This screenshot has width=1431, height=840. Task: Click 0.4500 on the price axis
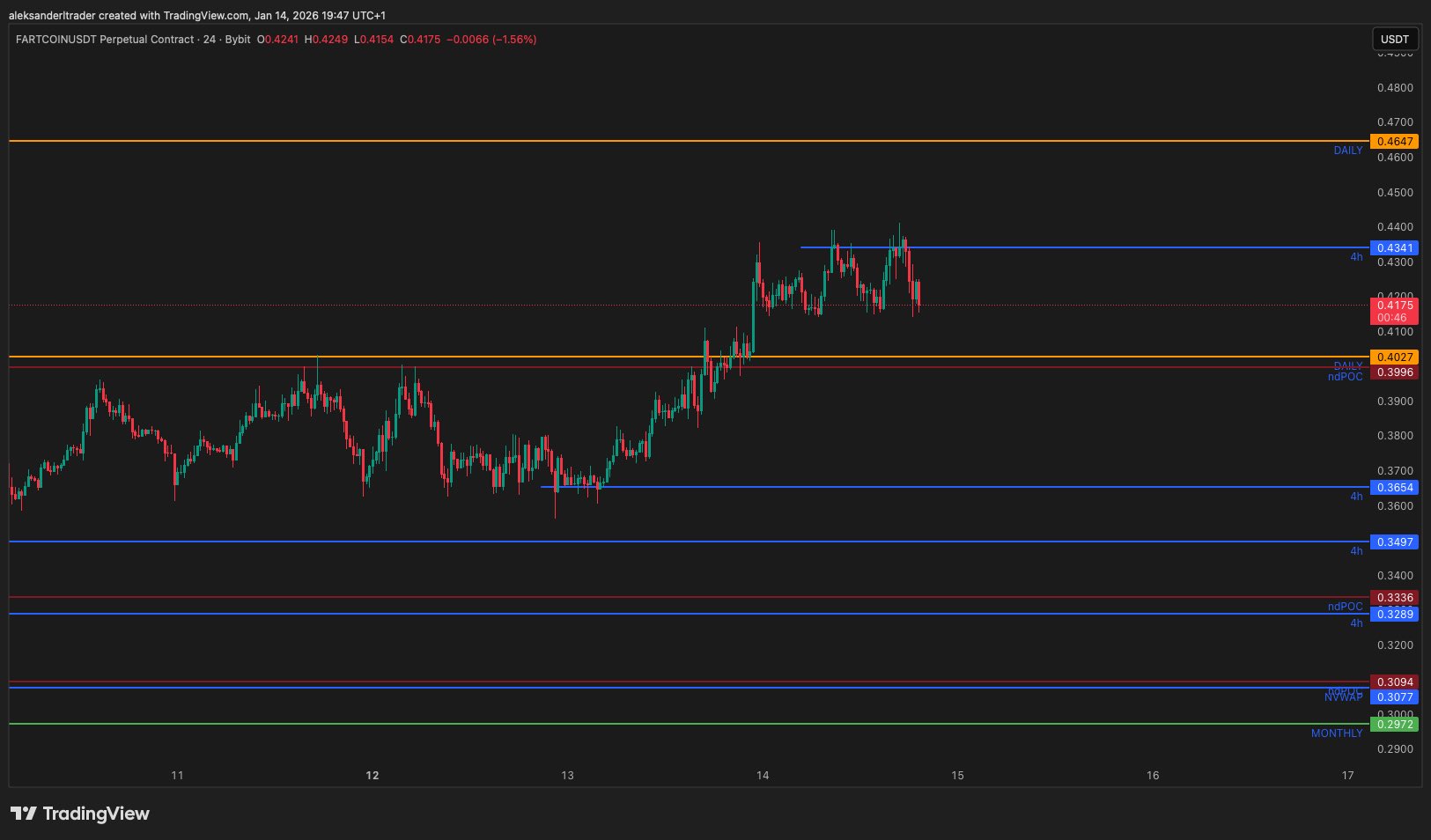pos(1395,193)
